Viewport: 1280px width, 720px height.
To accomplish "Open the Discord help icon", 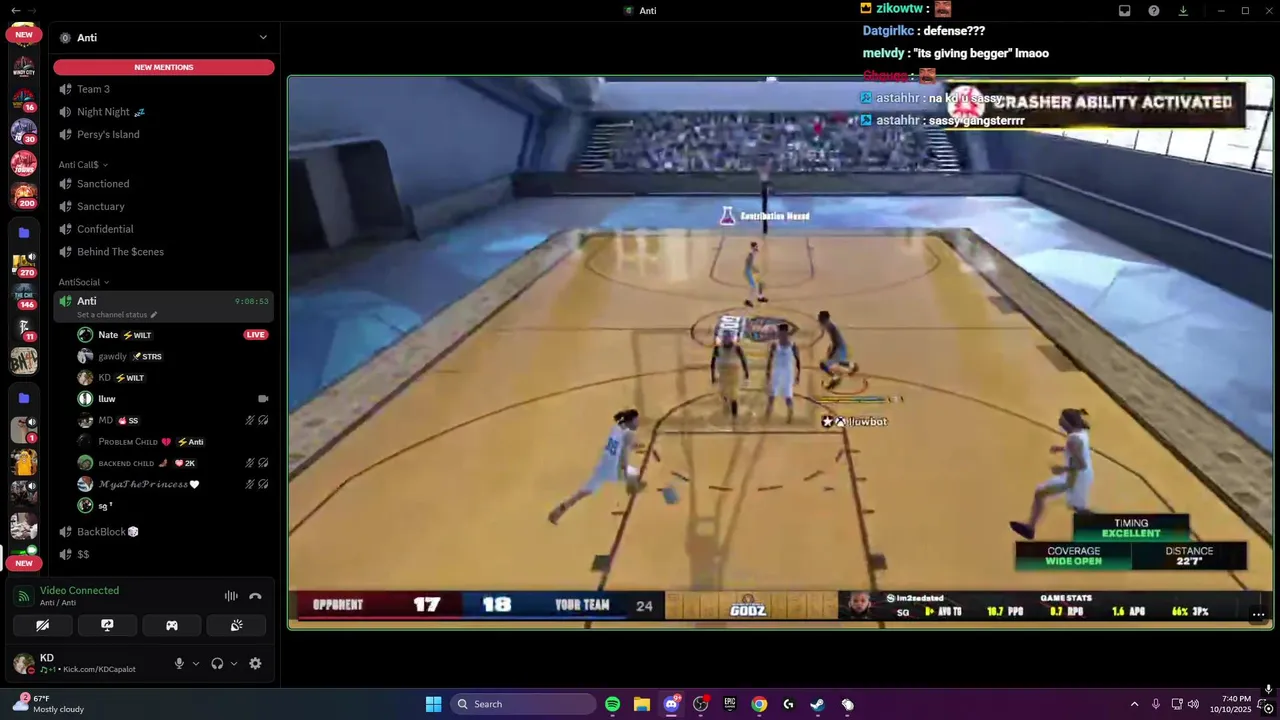I will click(1154, 10).
